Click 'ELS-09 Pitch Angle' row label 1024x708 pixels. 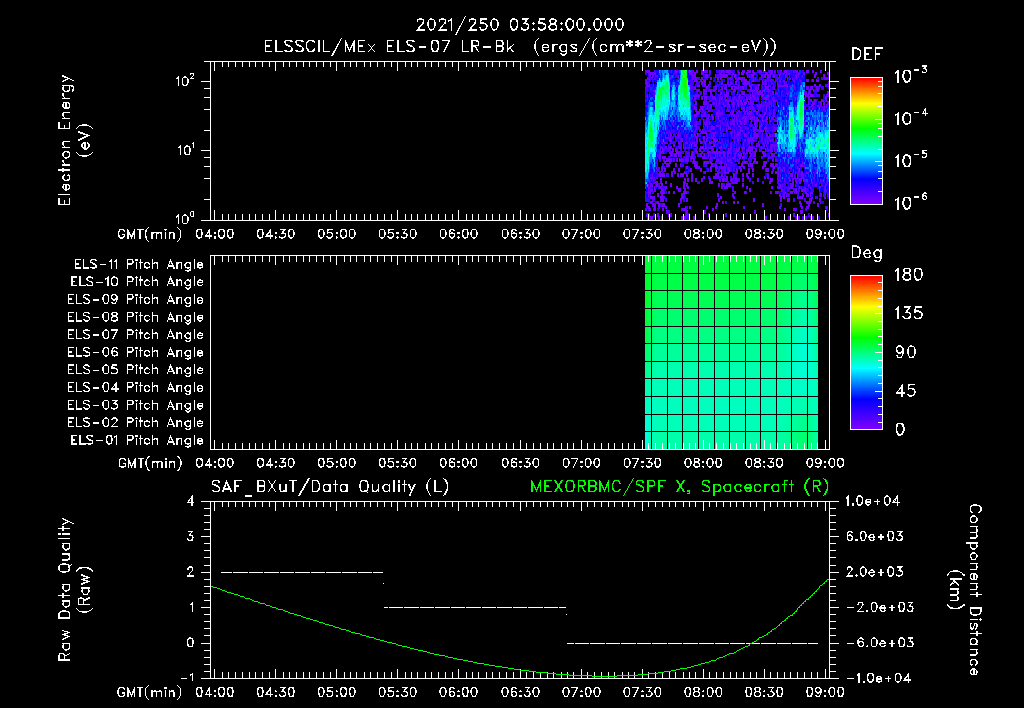[136, 300]
